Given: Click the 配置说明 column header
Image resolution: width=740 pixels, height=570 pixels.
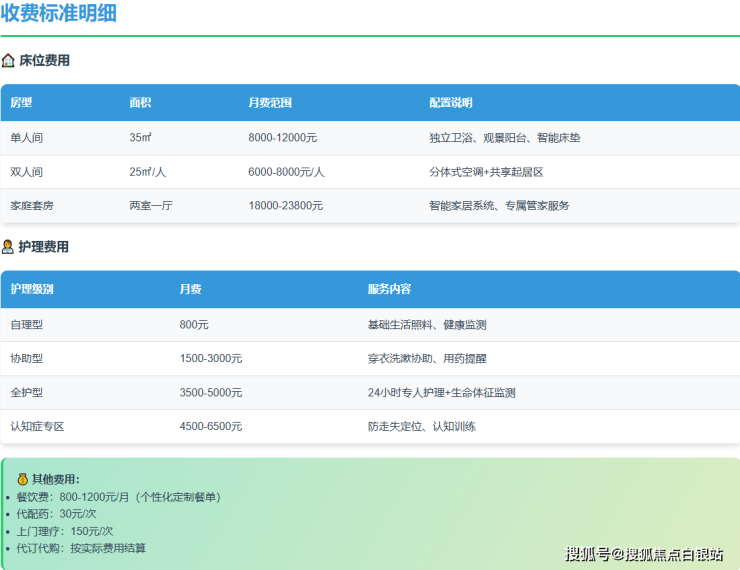Looking at the screenshot, I should point(450,103).
